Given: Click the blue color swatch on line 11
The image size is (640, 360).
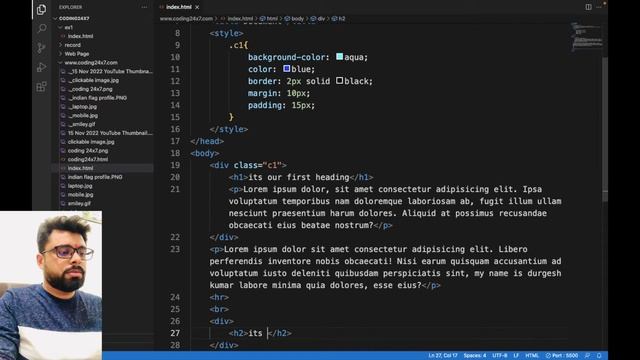Looking at the screenshot, I should pos(287,69).
